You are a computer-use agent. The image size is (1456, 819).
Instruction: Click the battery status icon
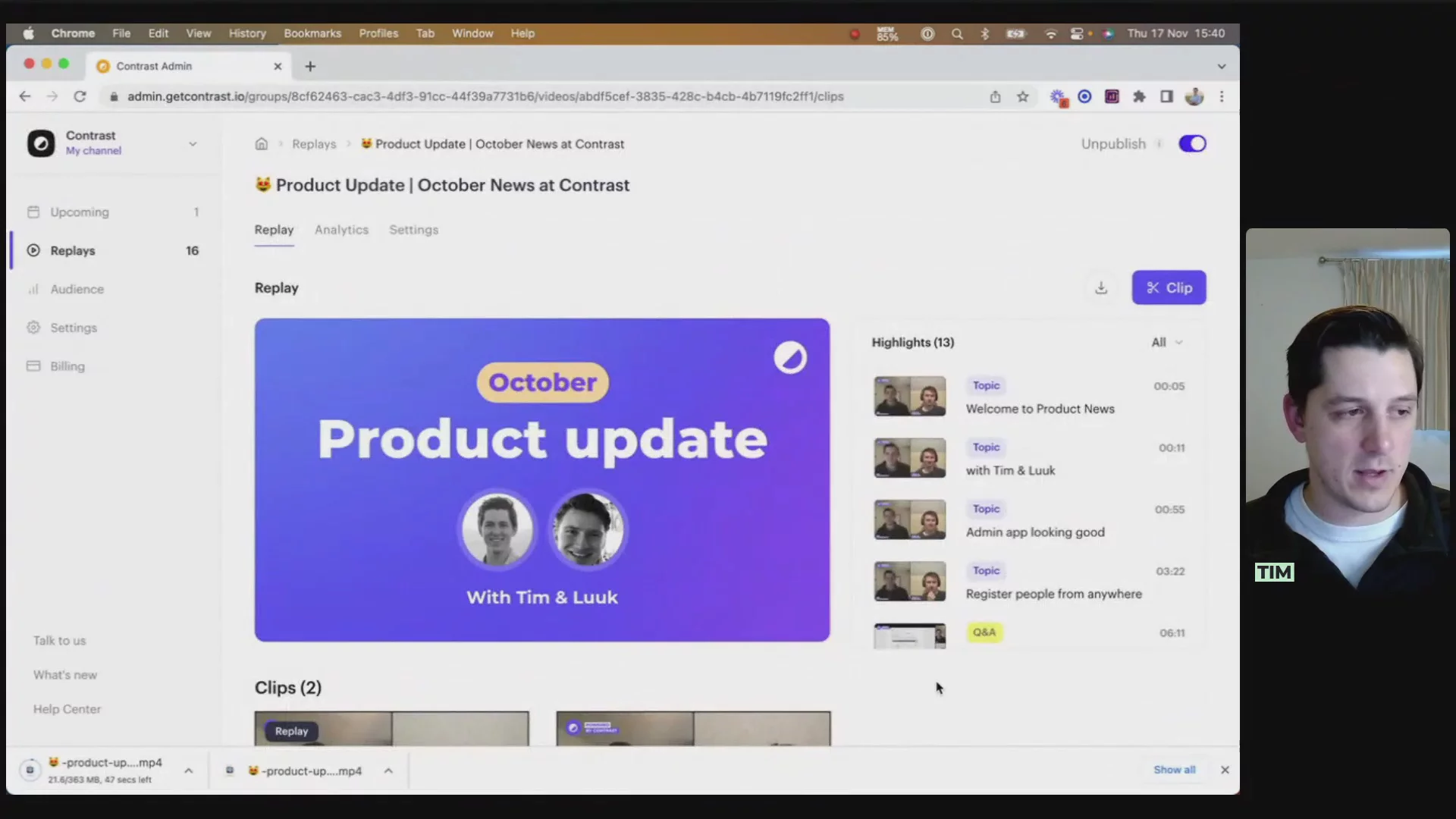(1016, 33)
